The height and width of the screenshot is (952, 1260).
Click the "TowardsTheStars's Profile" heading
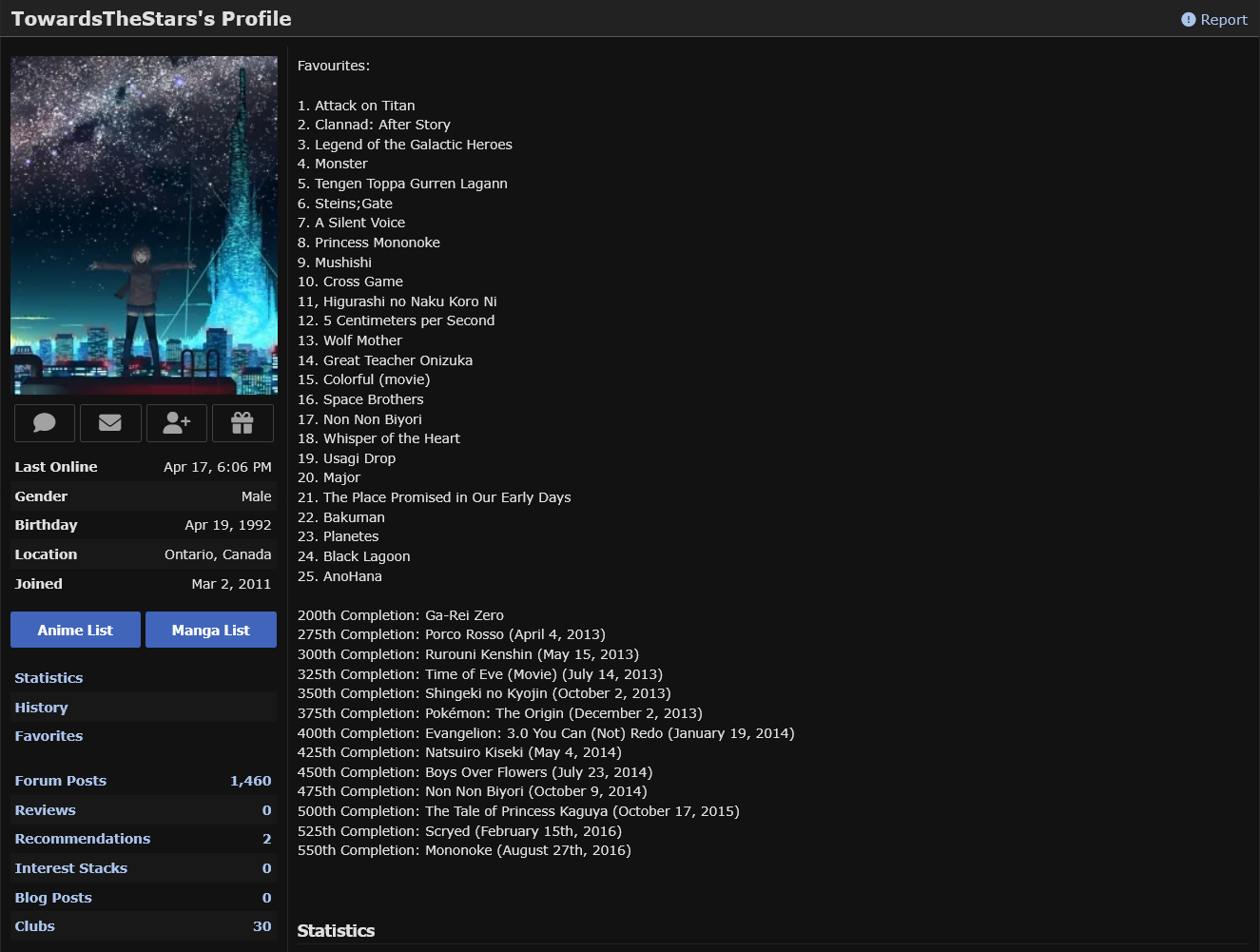[151, 19]
